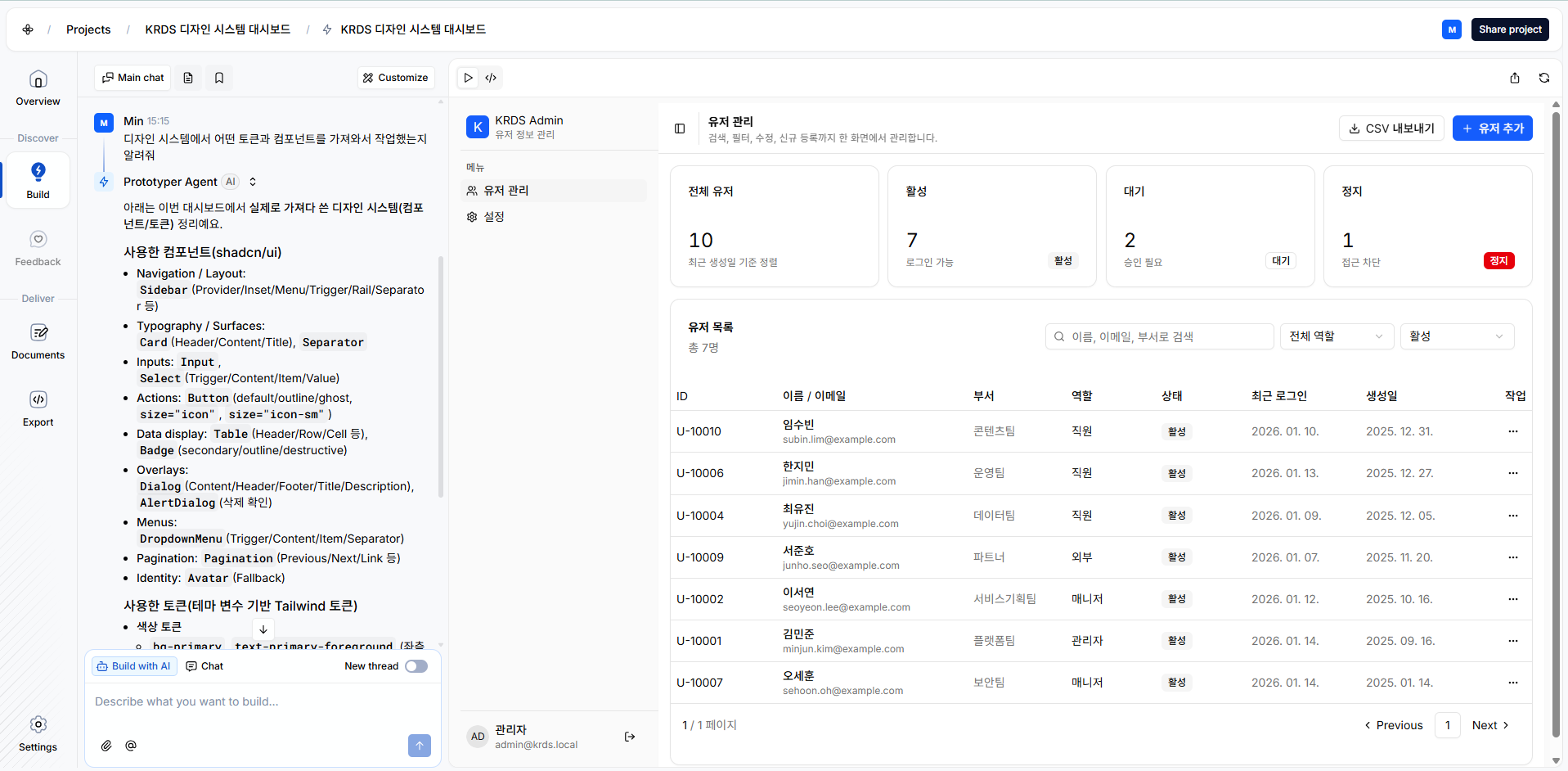Switch to Chat mode
Image resolution: width=1568 pixels, height=771 pixels.
(x=204, y=666)
